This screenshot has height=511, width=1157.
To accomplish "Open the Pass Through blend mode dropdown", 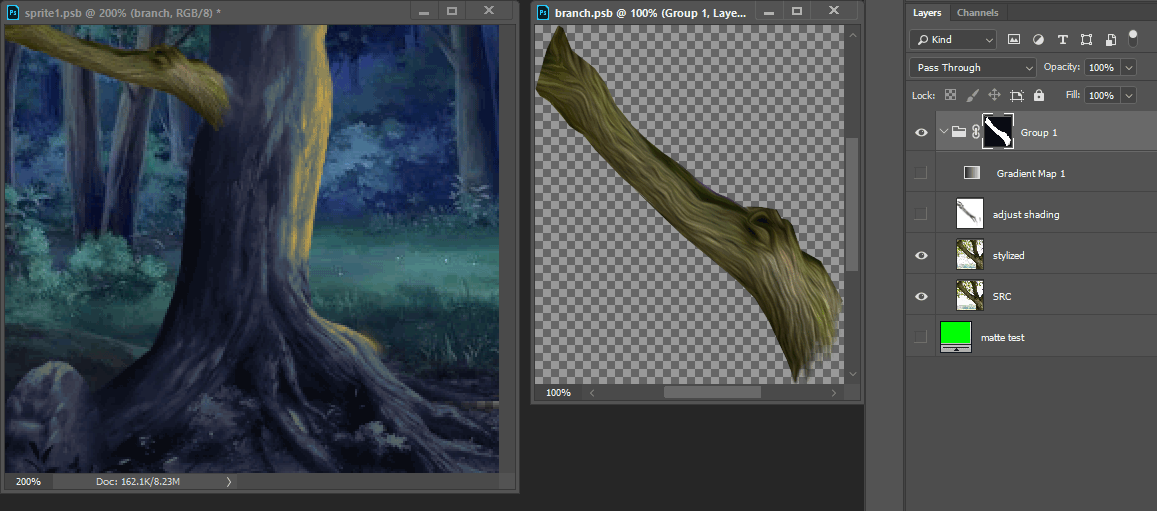I will (972, 67).
